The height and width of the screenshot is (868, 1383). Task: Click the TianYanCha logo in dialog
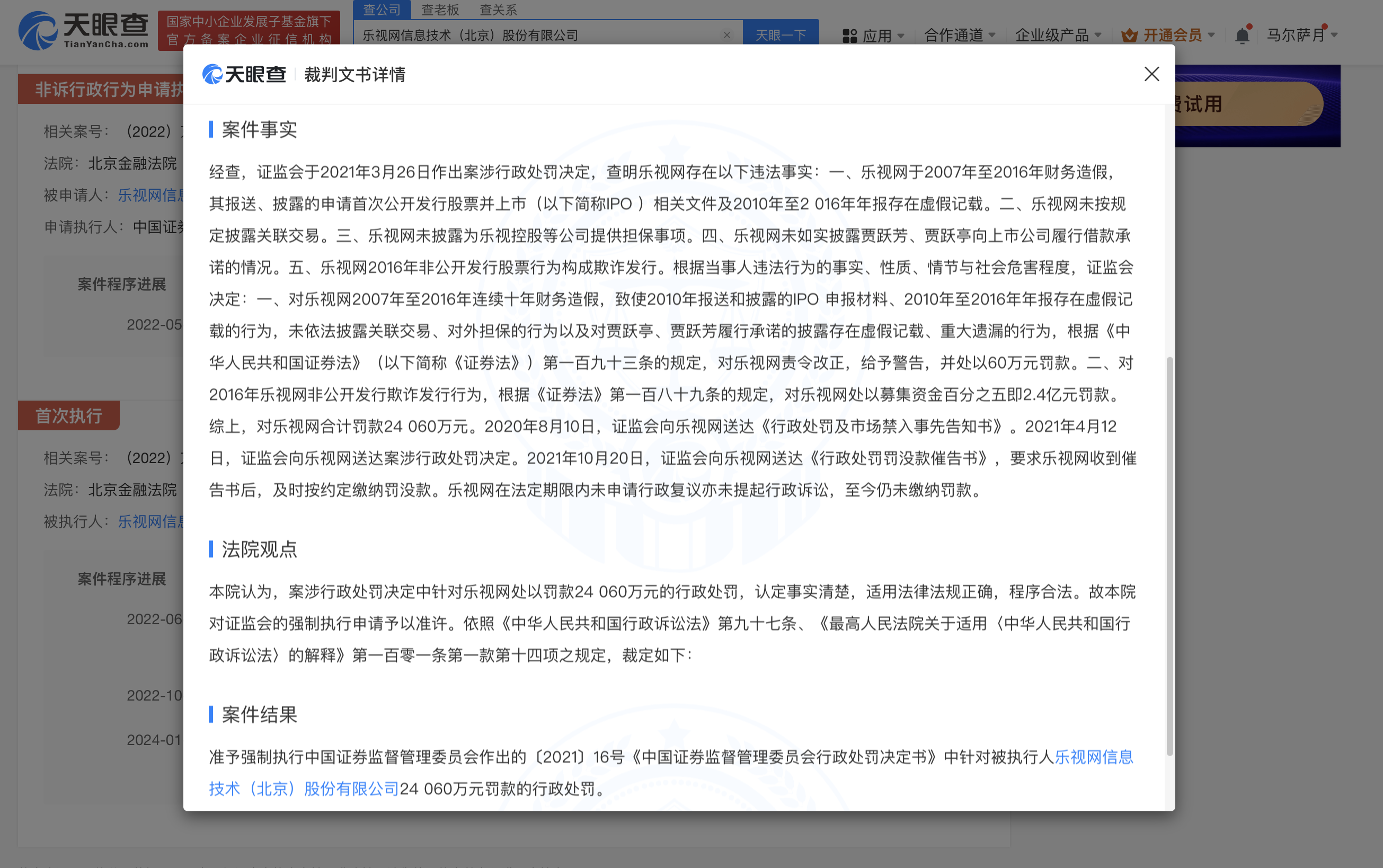point(244,74)
